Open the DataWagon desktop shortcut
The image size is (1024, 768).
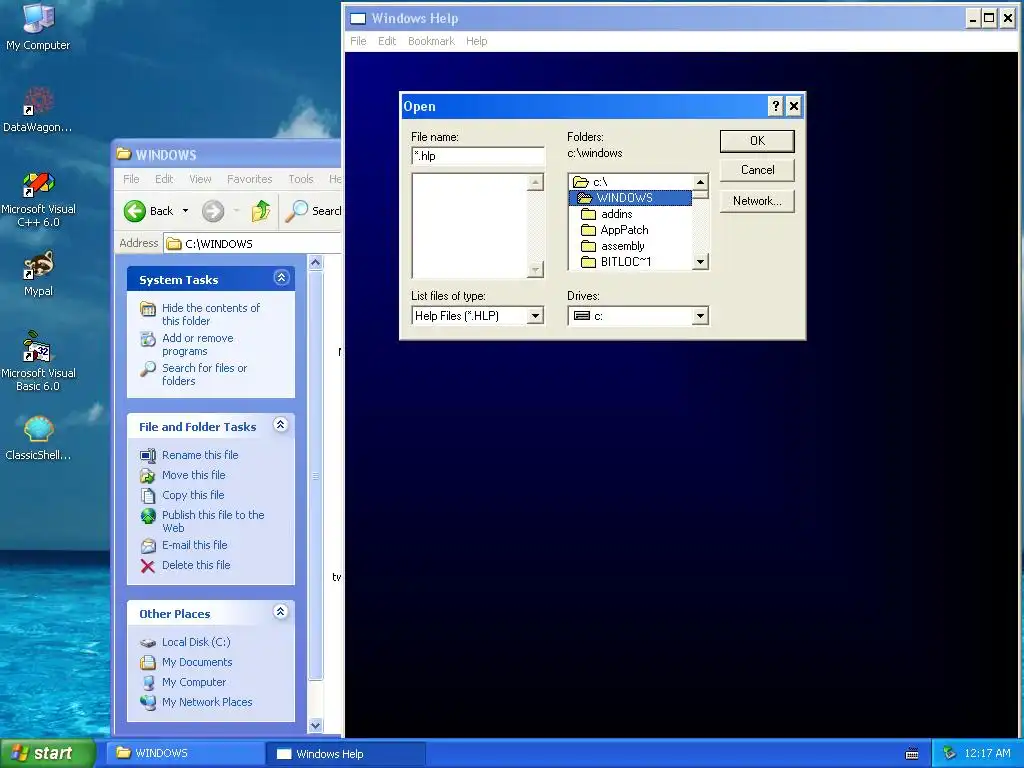38,110
